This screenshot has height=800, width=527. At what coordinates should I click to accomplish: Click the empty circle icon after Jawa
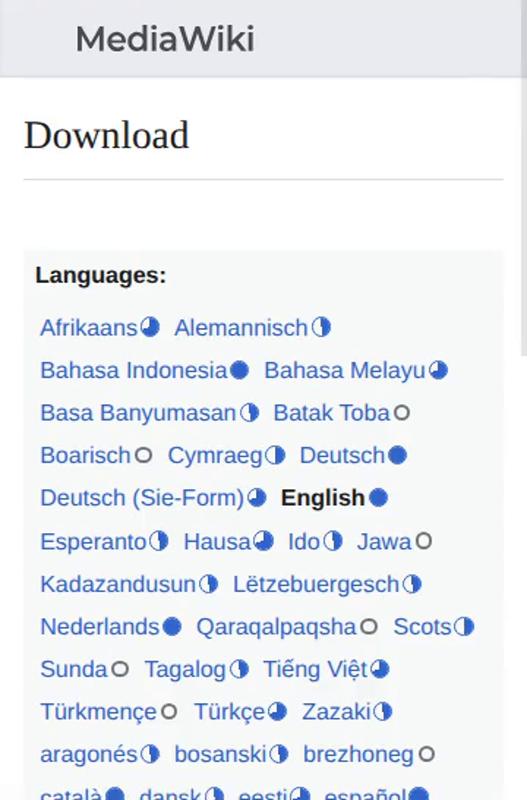coord(423,541)
